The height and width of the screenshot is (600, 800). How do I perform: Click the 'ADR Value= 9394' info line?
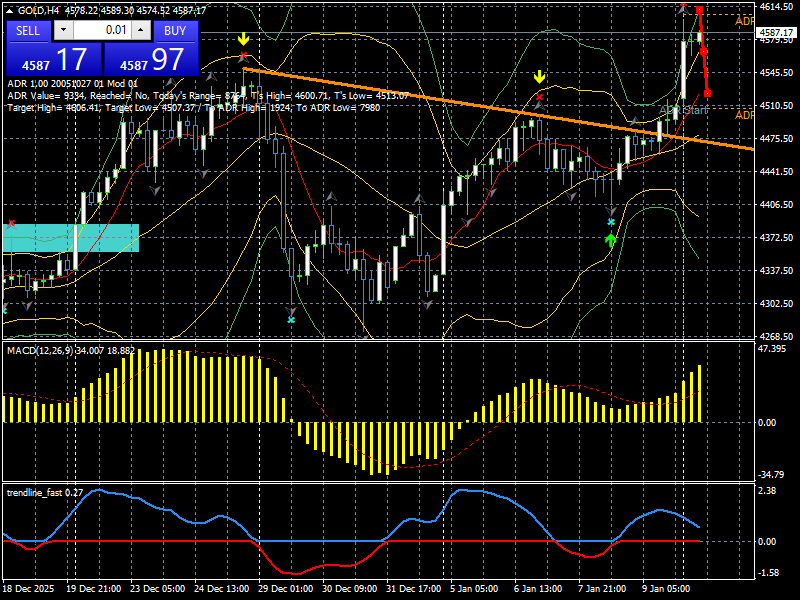[x=208, y=95]
